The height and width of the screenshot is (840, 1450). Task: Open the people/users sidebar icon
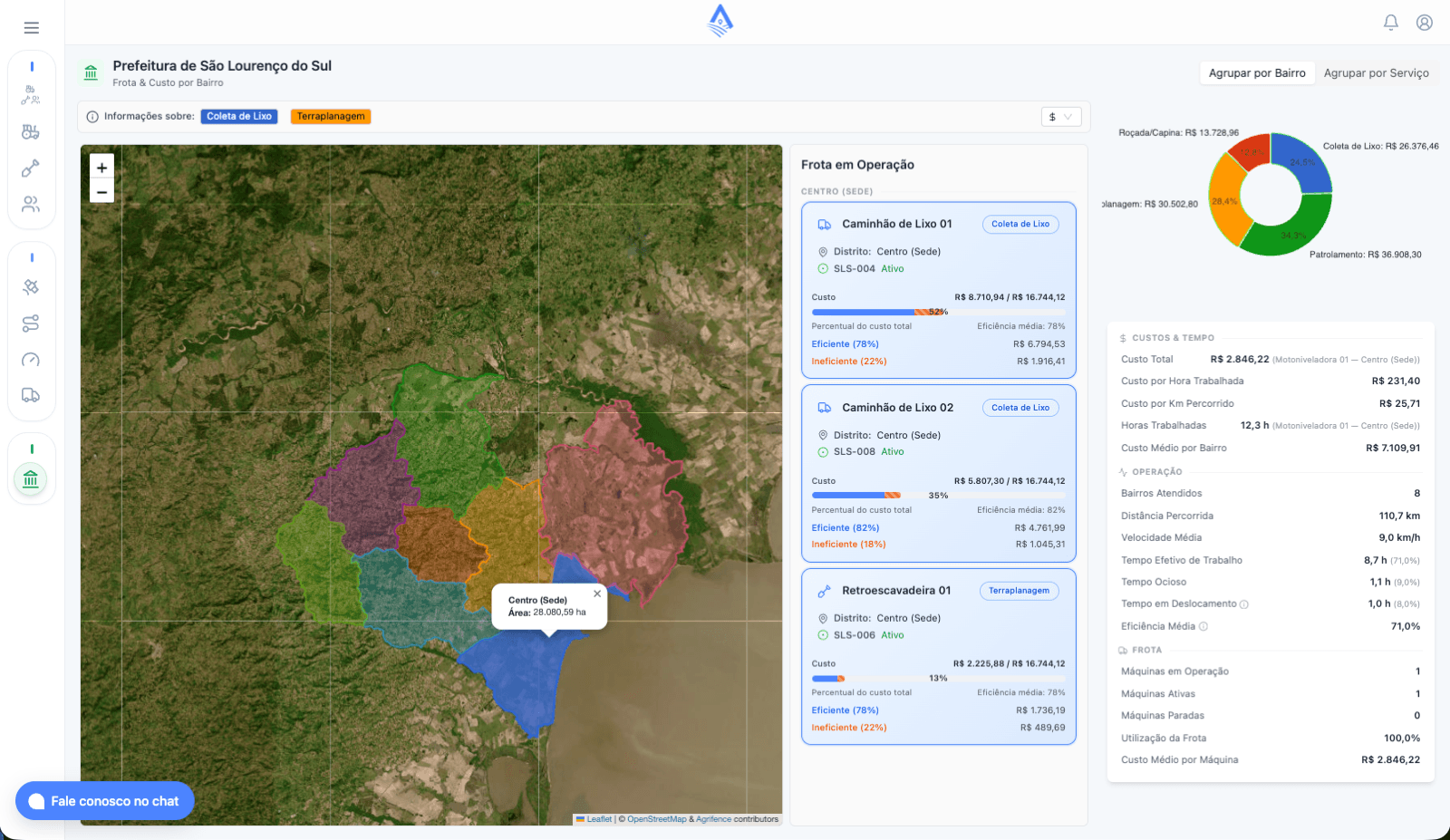[x=31, y=205]
